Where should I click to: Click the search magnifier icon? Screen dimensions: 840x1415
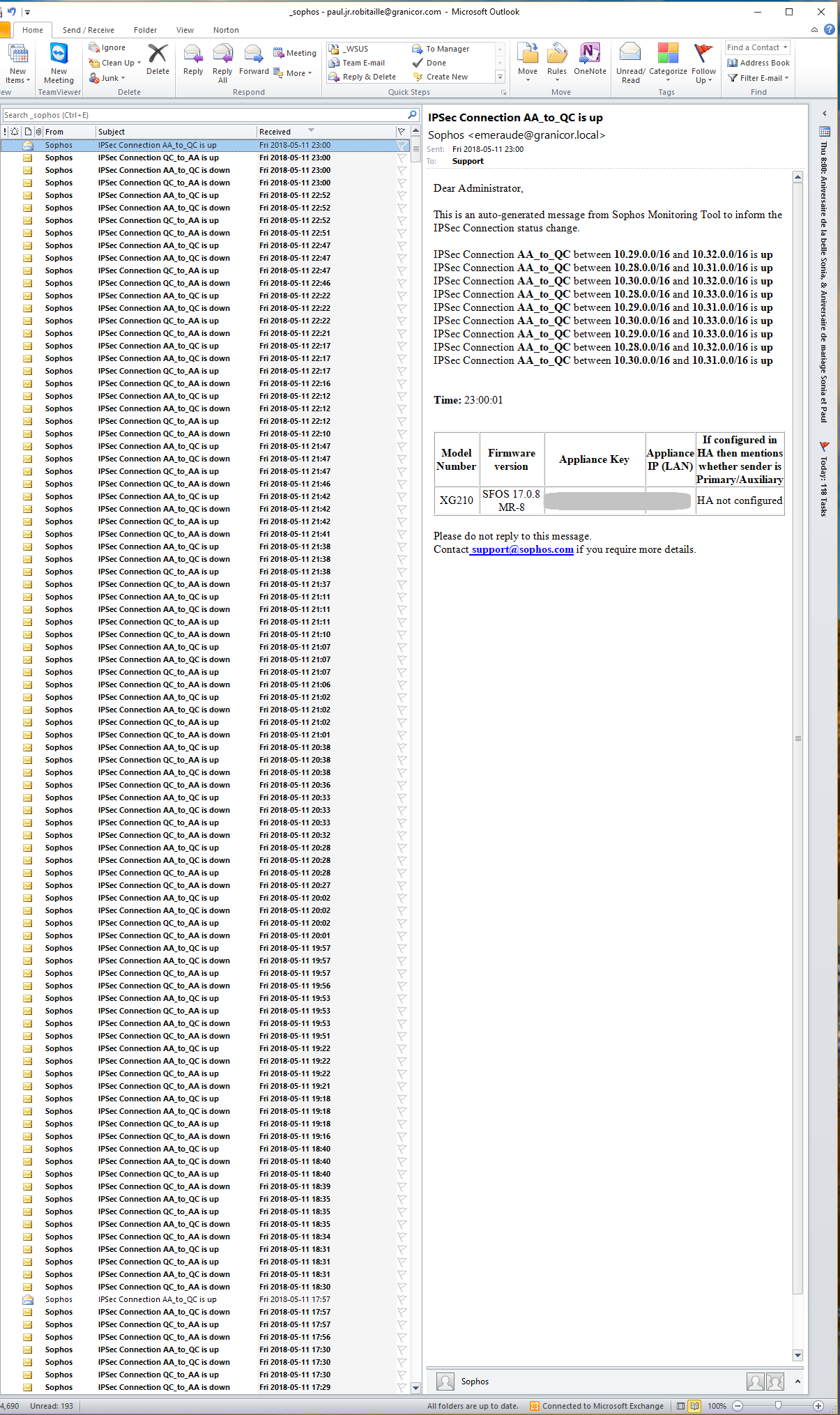tap(412, 115)
